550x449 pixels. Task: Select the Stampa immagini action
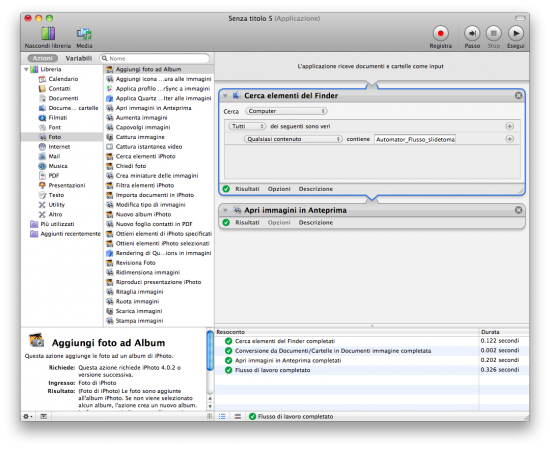click(139, 321)
